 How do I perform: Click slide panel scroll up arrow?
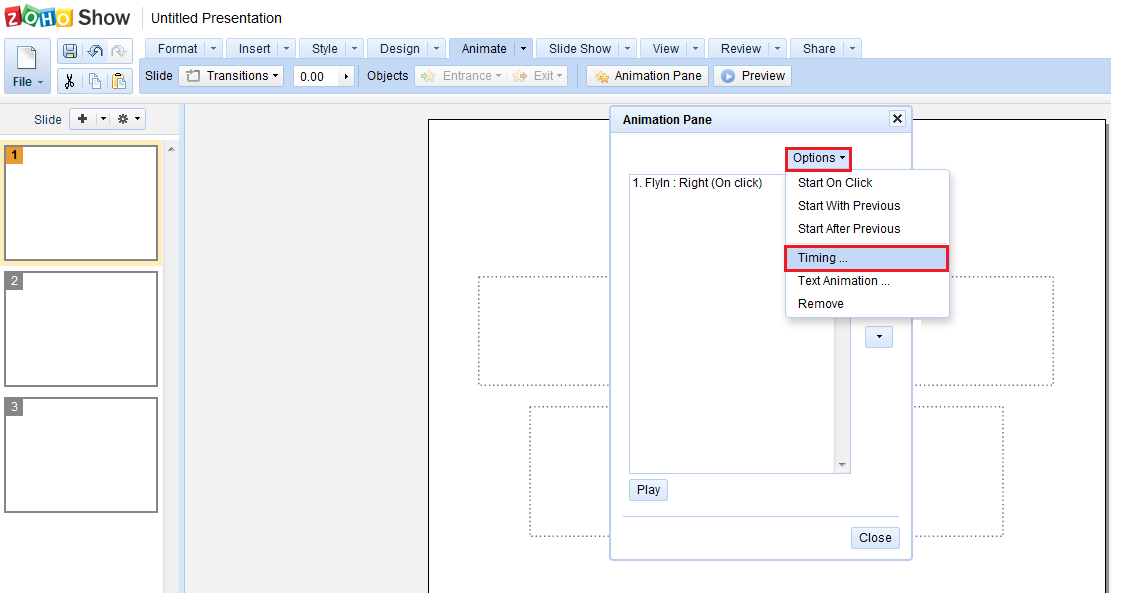[171, 150]
